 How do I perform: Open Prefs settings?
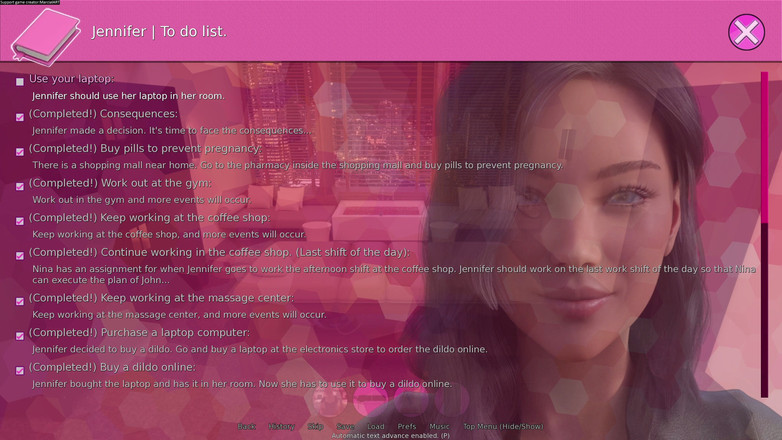pos(406,426)
